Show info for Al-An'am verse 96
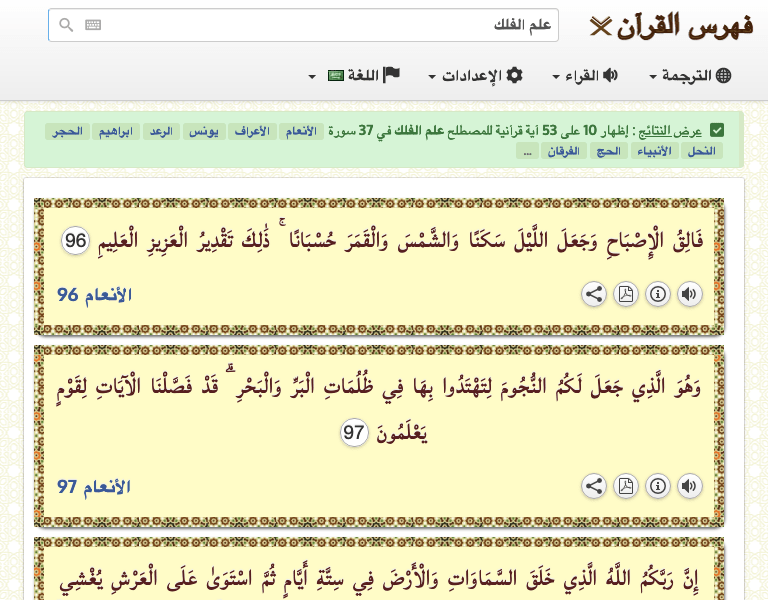Viewport: 768px width, 600px height. coord(657,294)
